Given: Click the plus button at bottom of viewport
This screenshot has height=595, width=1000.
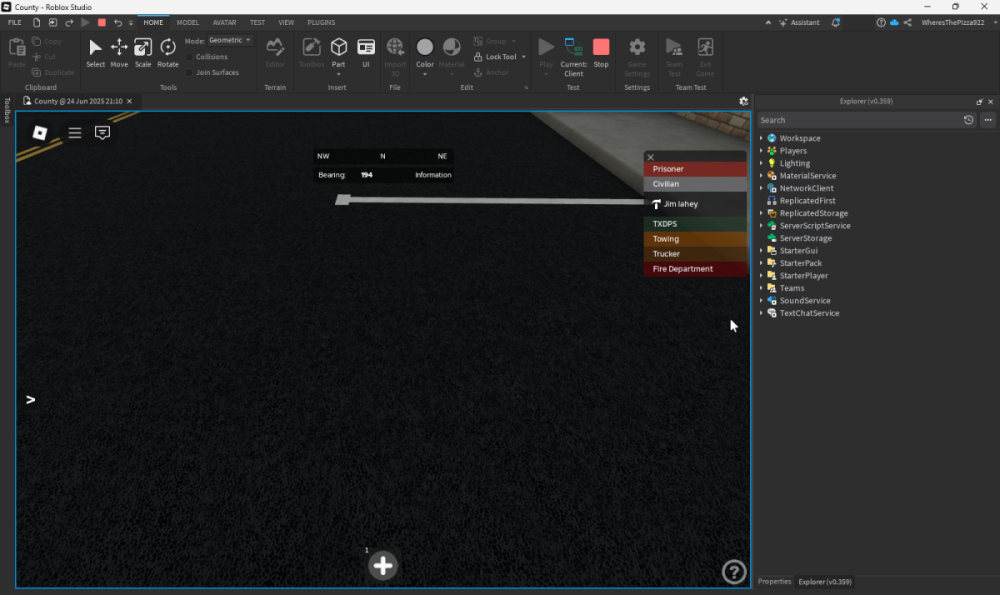Looking at the screenshot, I should 383,565.
